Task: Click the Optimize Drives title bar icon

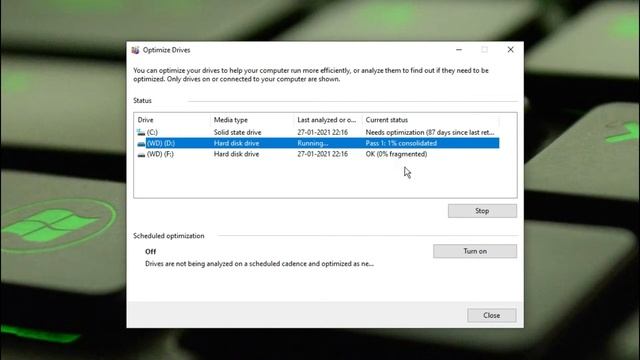Action: 136,50
